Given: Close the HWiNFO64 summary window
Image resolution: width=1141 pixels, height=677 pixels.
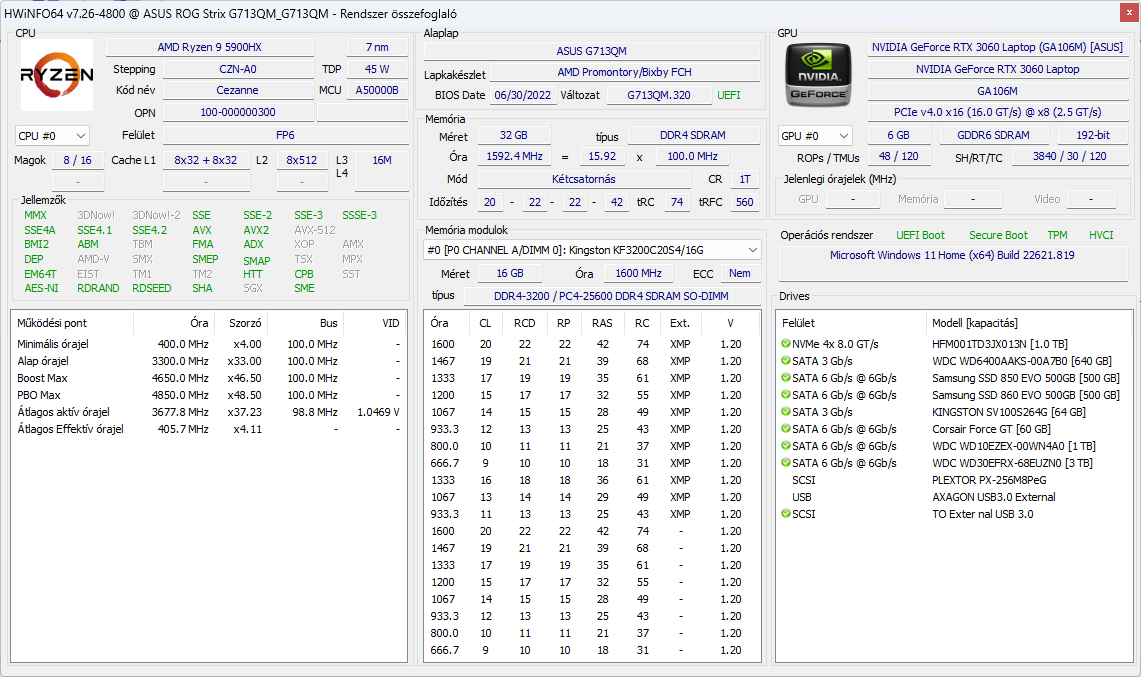Looking at the screenshot, I should click(1129, 13).
